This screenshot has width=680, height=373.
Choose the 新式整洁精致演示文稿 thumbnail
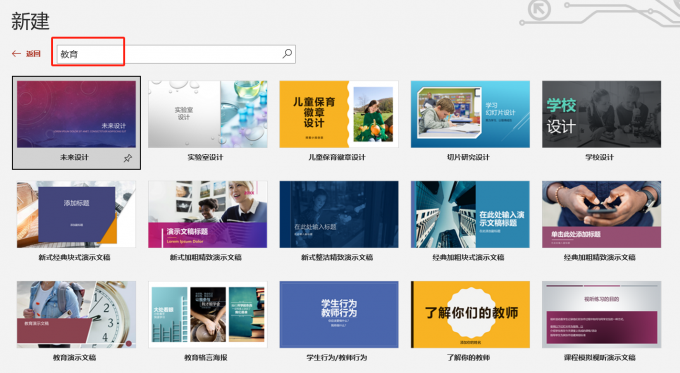(339, 214)
